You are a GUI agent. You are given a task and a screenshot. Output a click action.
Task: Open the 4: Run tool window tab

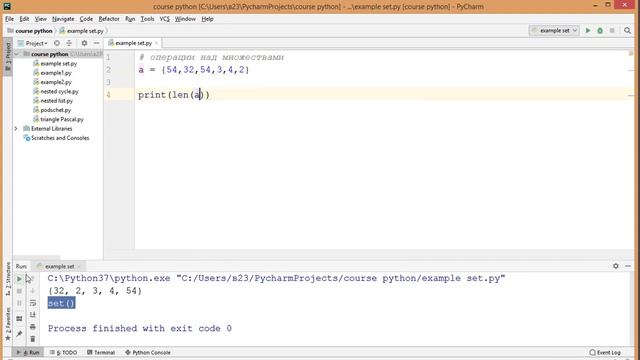(28, 352)
